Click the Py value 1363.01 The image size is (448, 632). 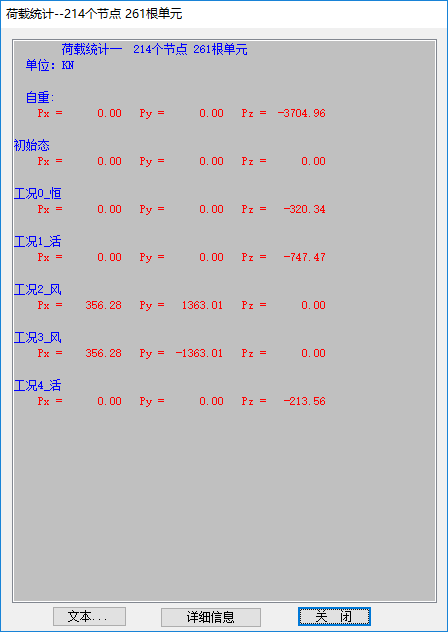[202, 306]
